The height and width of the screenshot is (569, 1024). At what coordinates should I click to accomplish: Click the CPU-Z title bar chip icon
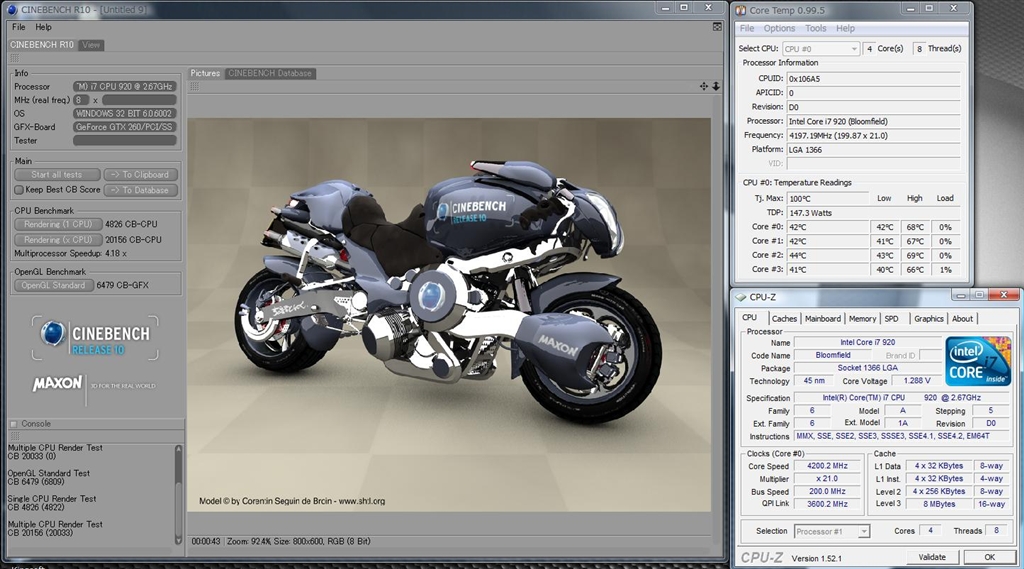pyautogui.click(x=742, y=296)
